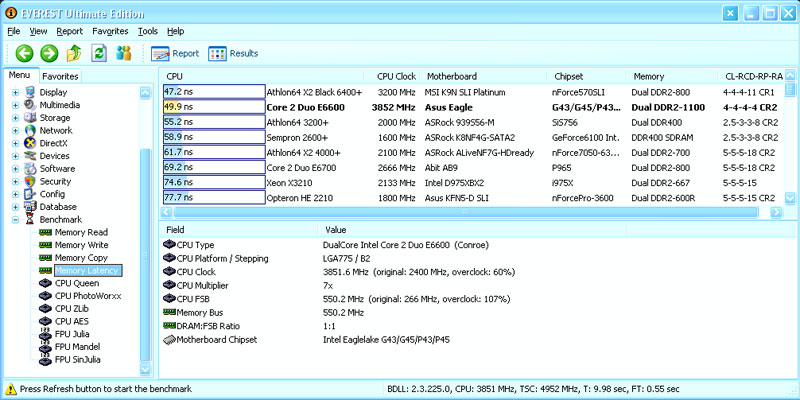Select the Config icon in tree
The image size is (800, 400).
coord(30,194)
